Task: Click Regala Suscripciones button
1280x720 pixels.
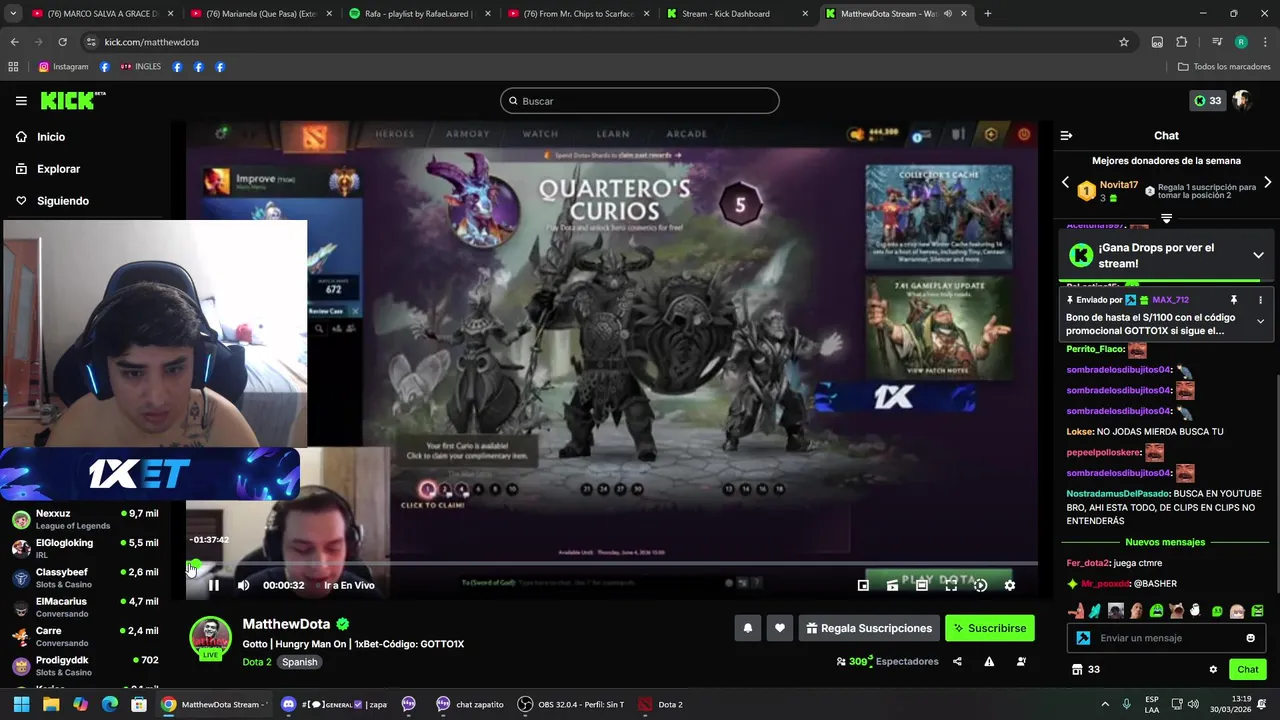Action: click(870, 628)
